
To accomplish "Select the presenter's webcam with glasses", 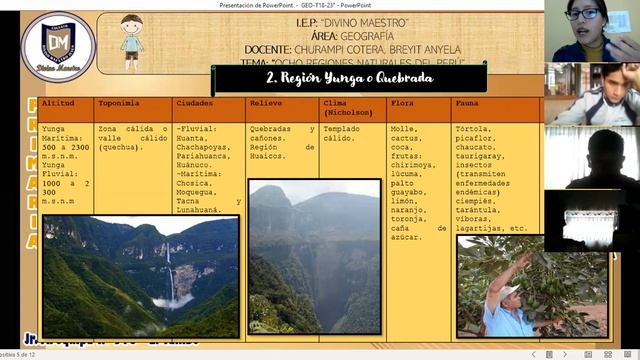I will (x=592, y=31).
